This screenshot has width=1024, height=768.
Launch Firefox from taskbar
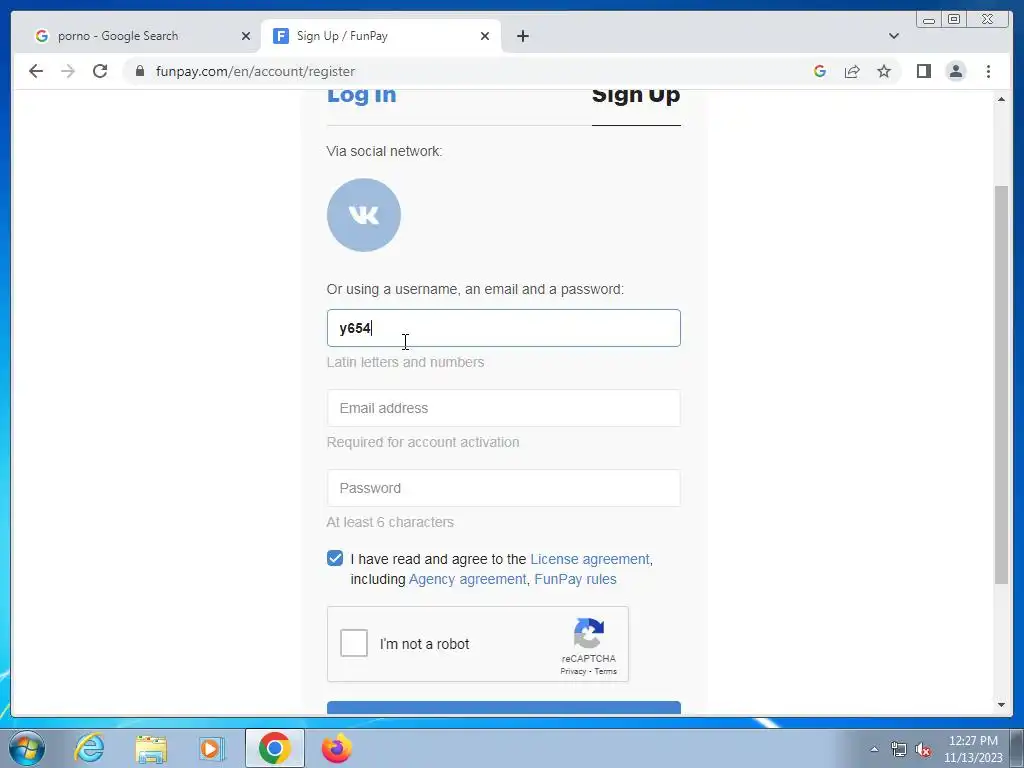tap(337, 748)
